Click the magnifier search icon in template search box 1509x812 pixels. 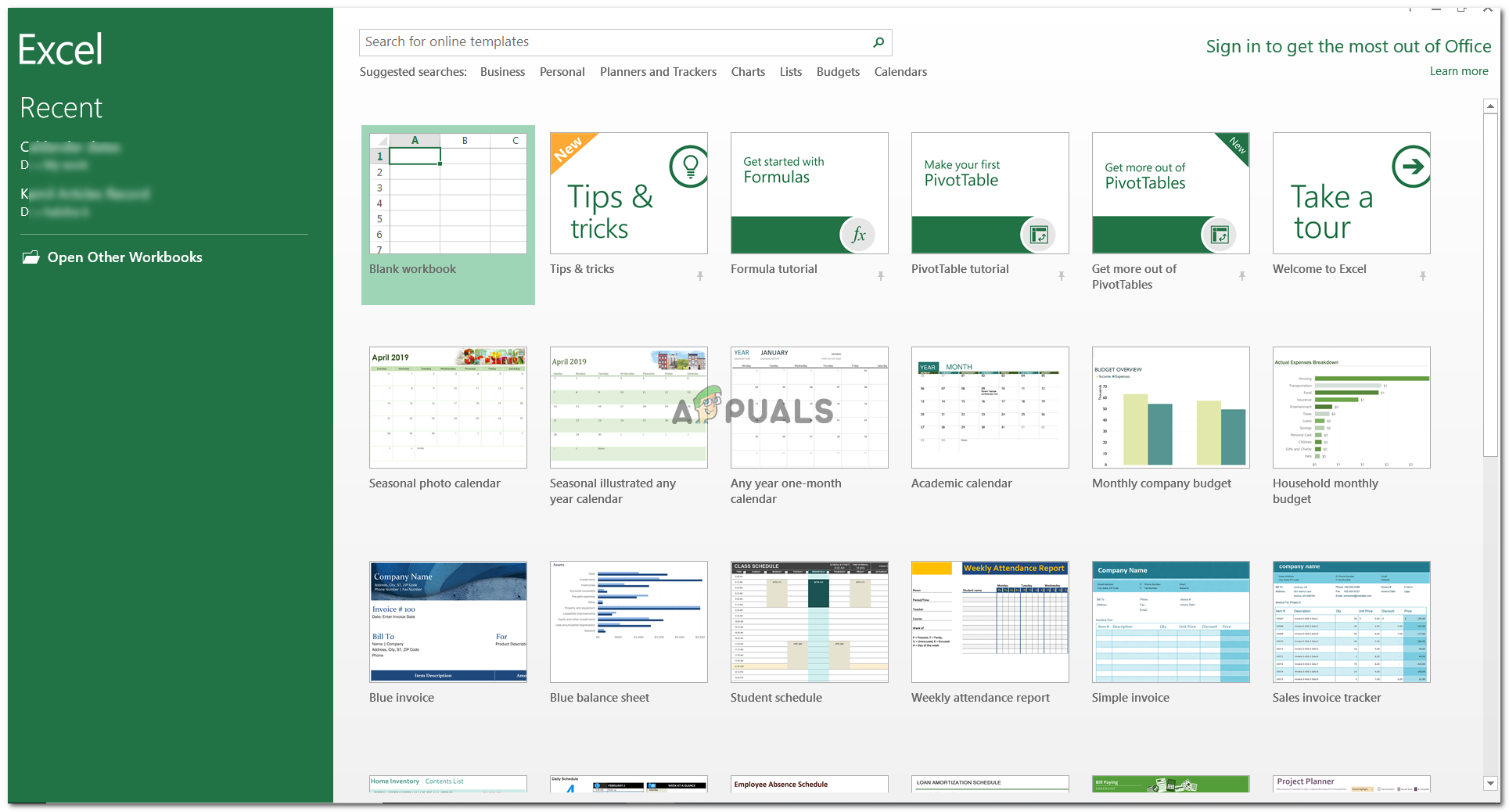(x=878, y=42)
